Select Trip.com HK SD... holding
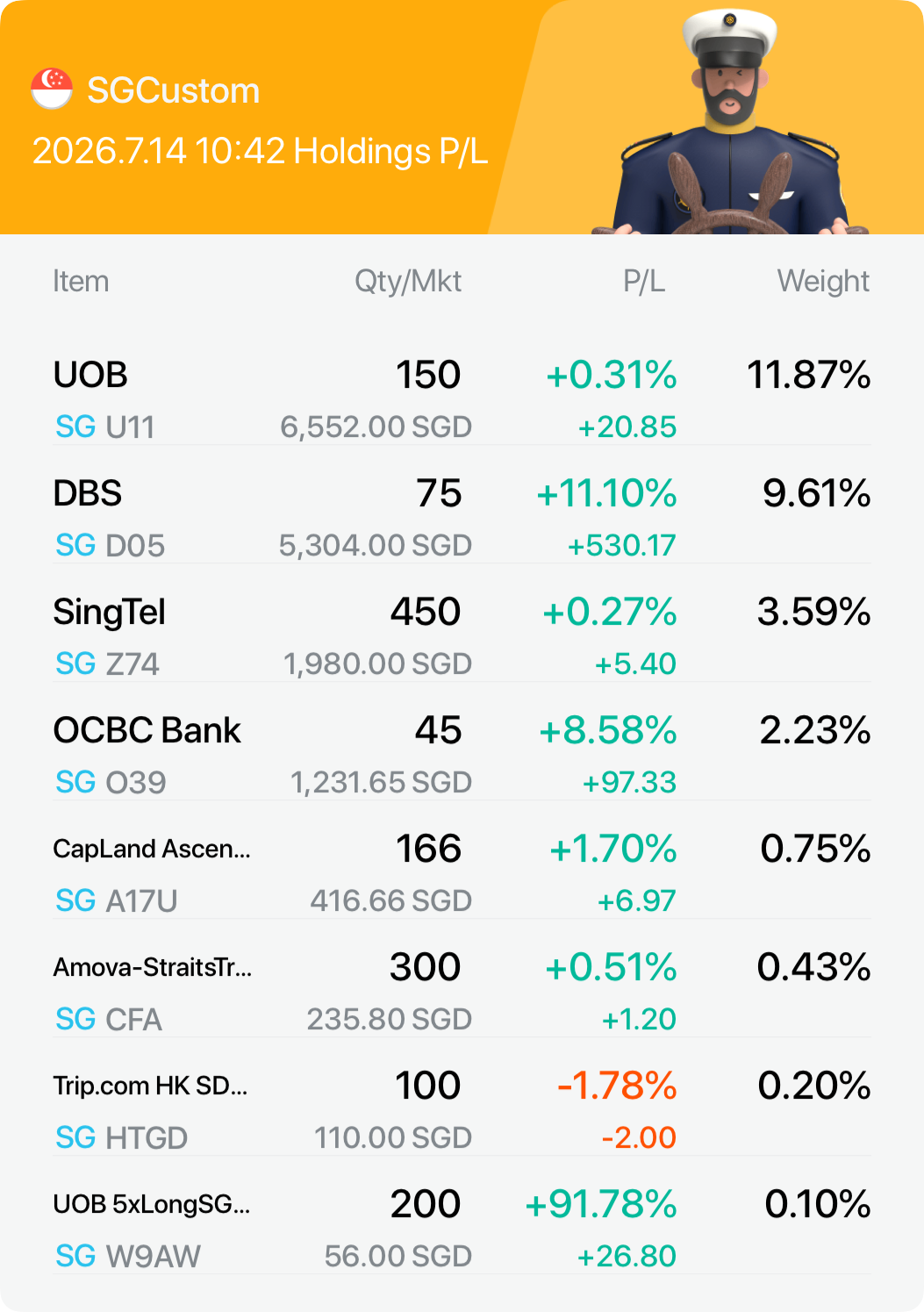Image resolution: width=924 pixels, height=1312 pixels. 462,1109
